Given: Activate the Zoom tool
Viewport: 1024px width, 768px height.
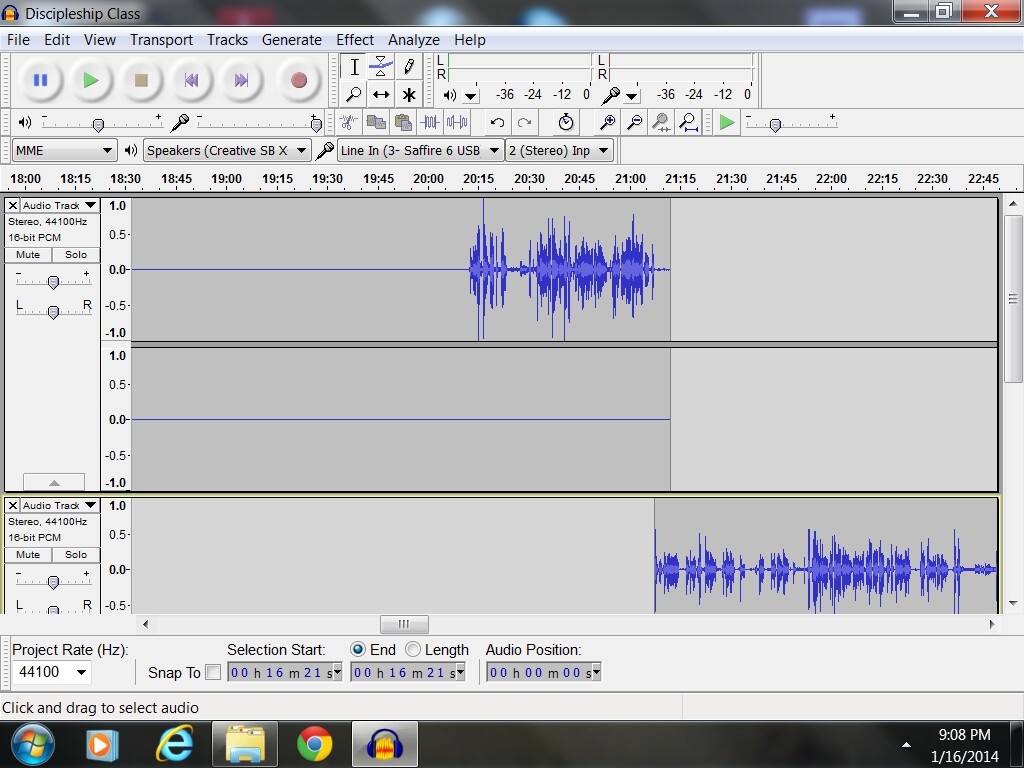Looking at the screenshot, I should (x=353, y=94).
